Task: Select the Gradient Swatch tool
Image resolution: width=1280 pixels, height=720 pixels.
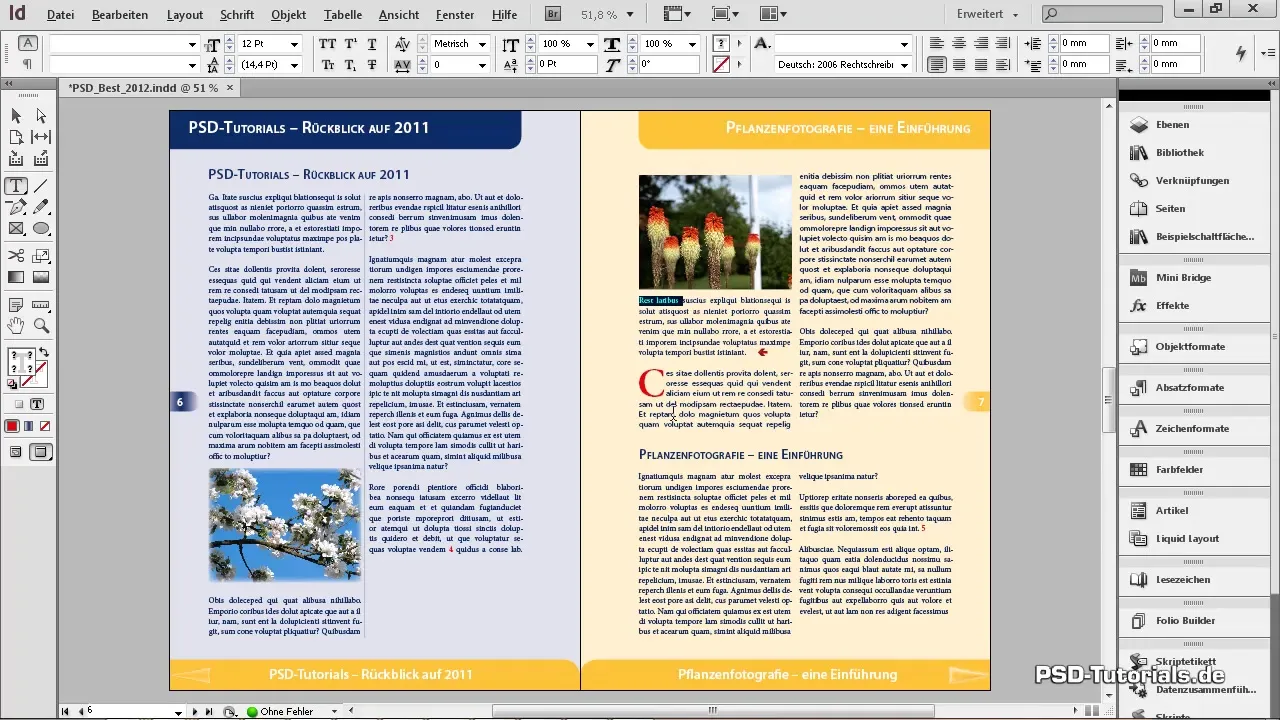Action: 16,277
